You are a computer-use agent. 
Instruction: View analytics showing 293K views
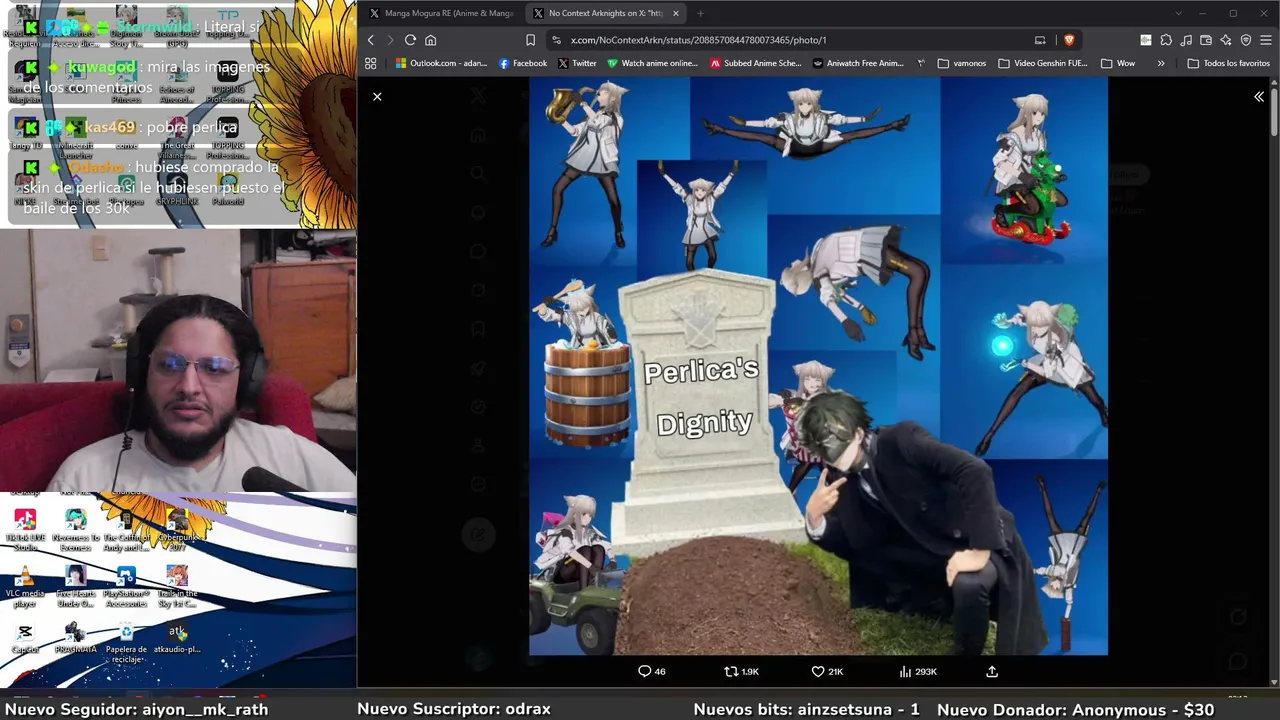click(918, 672)
